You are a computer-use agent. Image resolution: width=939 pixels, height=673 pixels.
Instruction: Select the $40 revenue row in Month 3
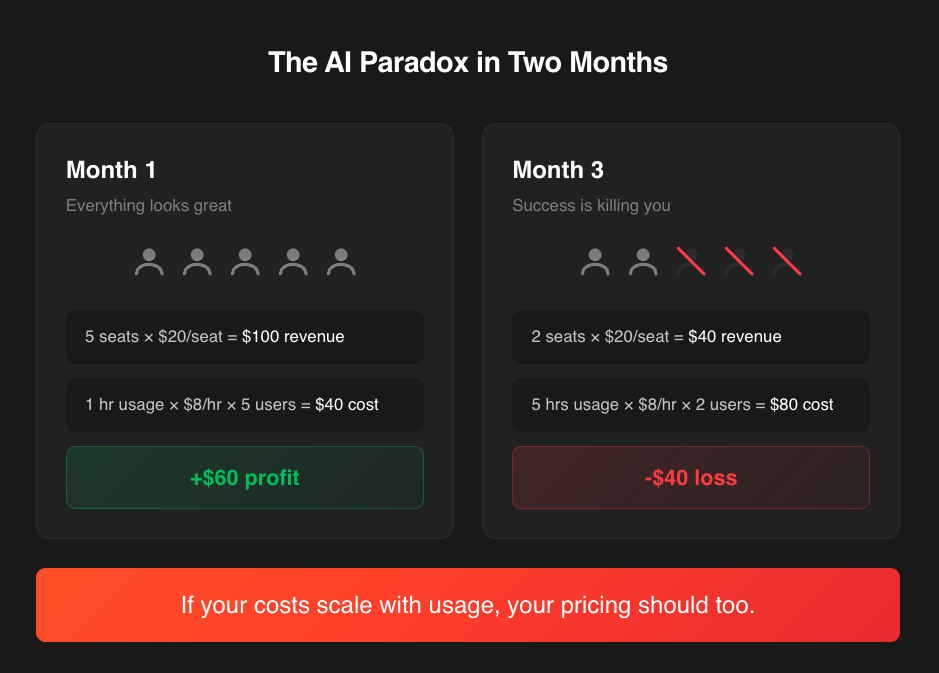pos(691,337)
